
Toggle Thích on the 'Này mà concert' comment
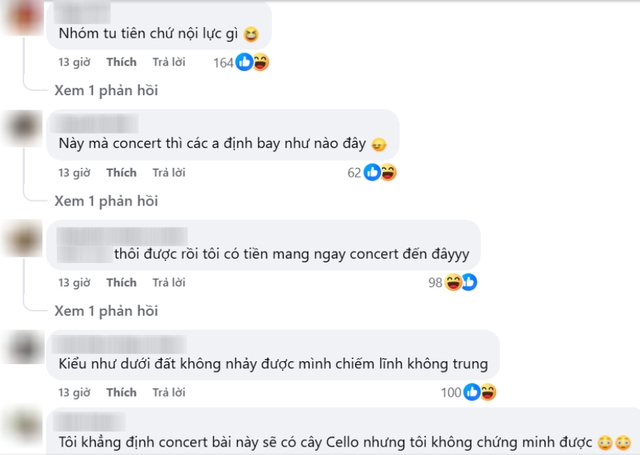(x=121, y=173)
